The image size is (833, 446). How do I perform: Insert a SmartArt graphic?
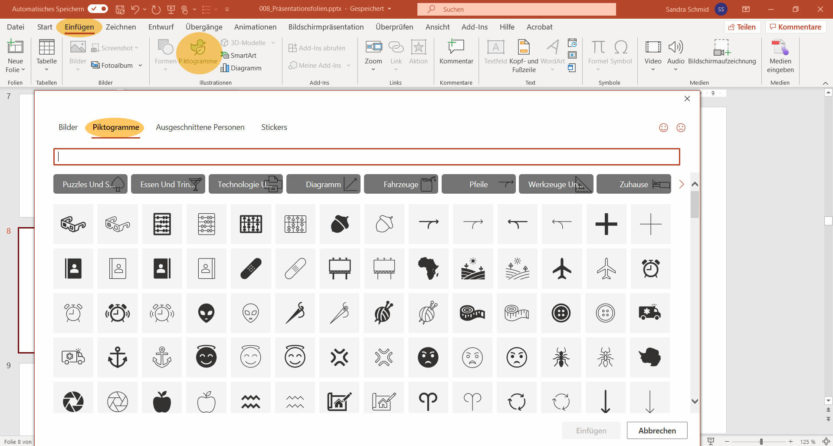(239, 55)
